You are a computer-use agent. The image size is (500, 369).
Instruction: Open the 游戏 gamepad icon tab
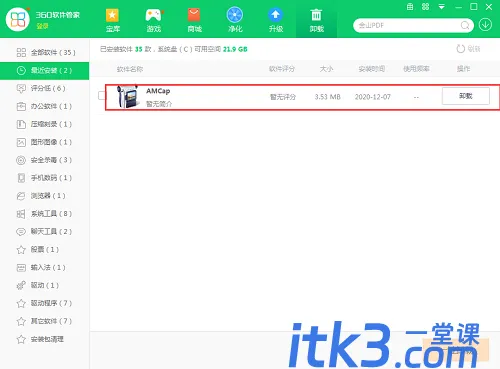[x=154, y=15]
